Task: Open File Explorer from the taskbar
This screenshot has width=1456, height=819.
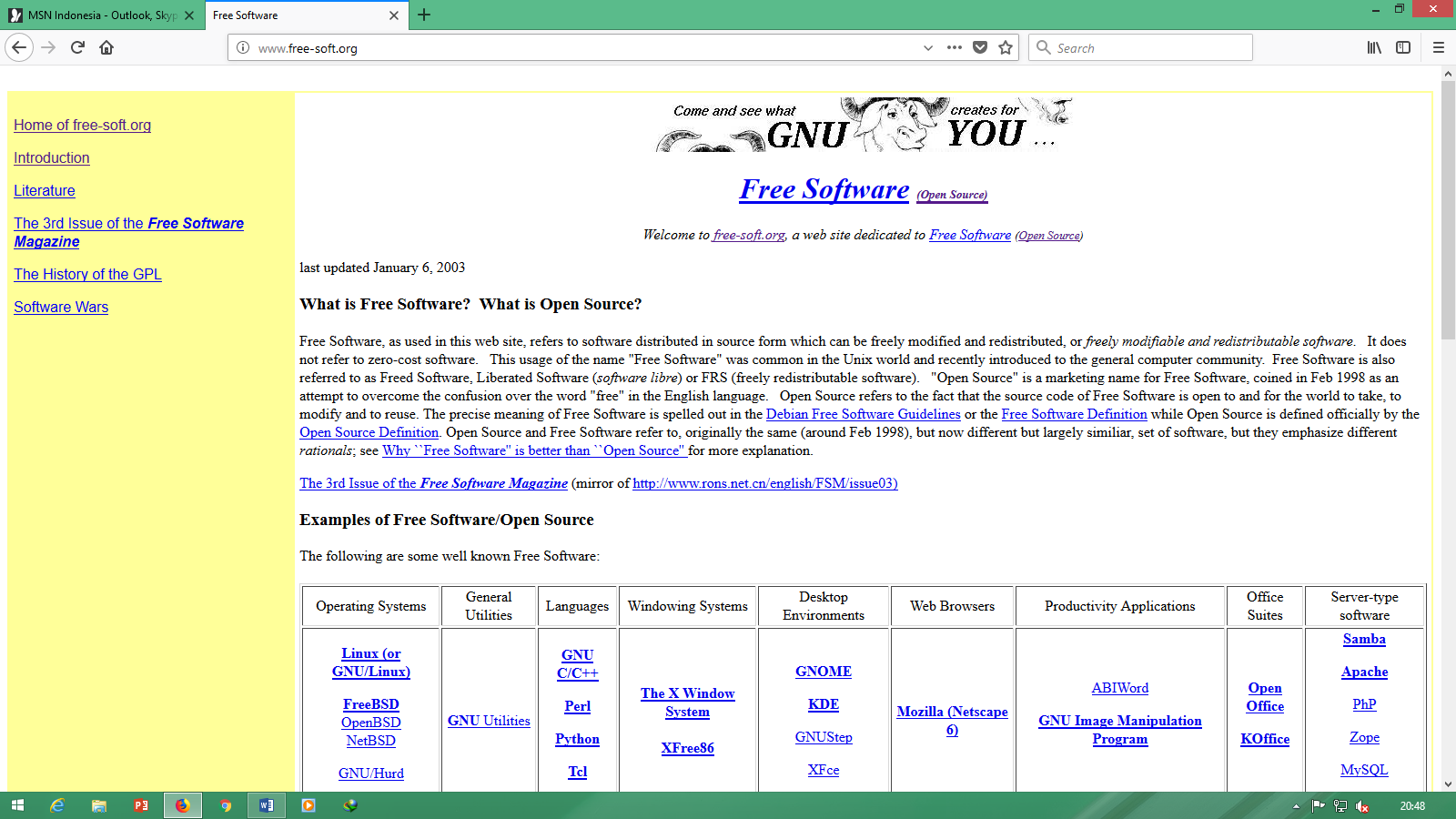Action: tap(99, 805)
